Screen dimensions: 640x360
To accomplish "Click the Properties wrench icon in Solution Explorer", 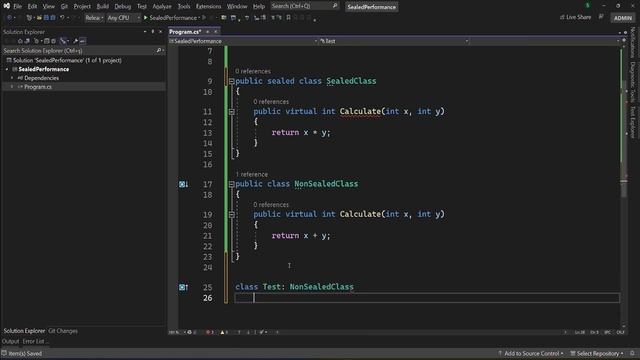I will coord(76,41).
